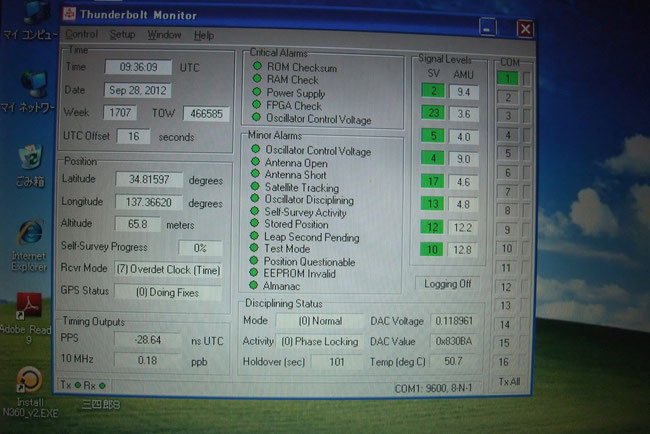
Task: Open the Setup menu
Action: (122, 35)
